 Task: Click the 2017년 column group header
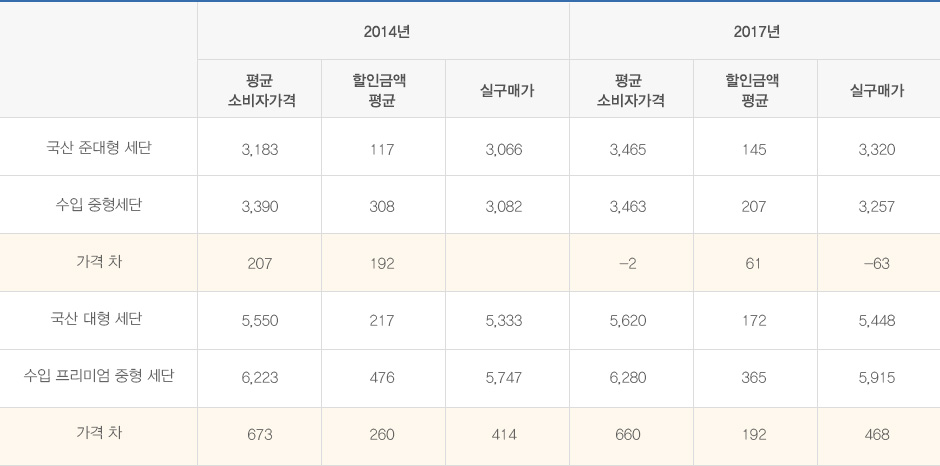(755, 32)
